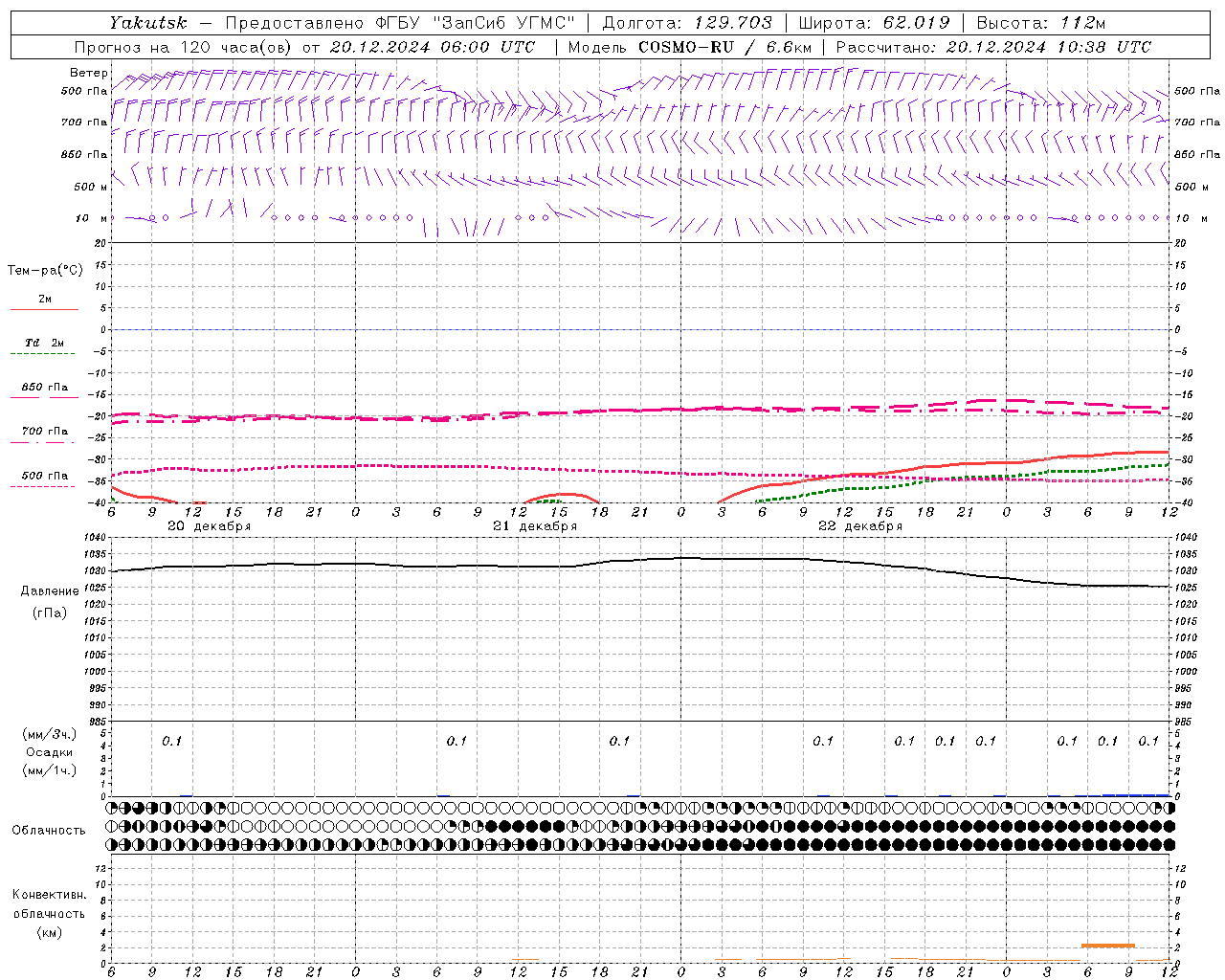Click the longitude value Долгота: 129.703
Viewport: 1225px width, 980px height.
687,22
